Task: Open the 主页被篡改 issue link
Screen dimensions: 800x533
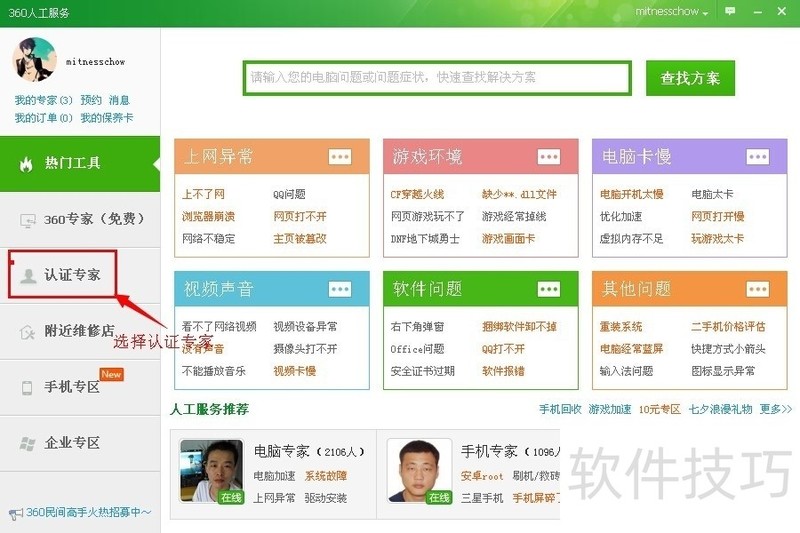Action: pyautogui.click(x=299, y=239)
